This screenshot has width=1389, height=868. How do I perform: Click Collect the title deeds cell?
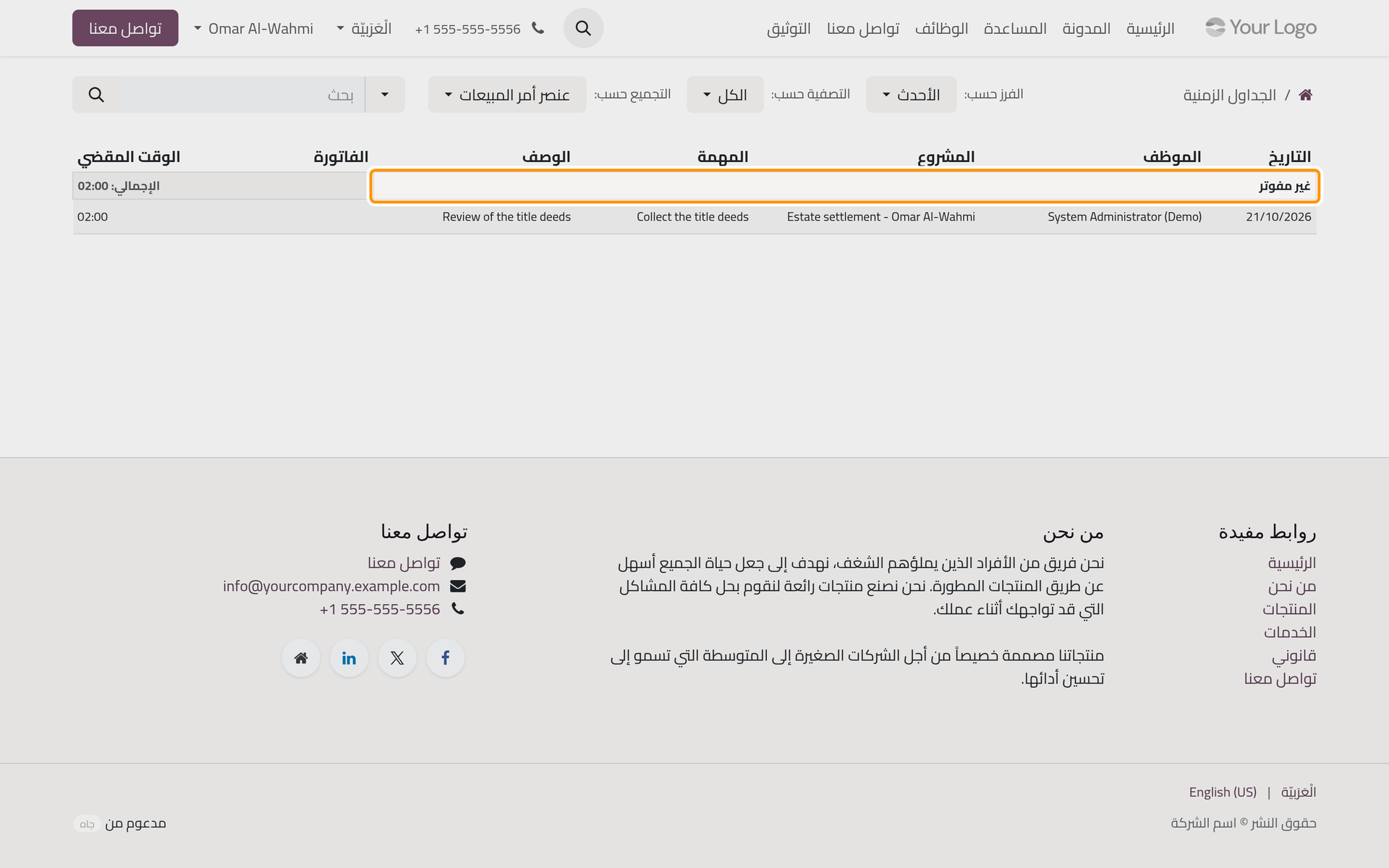pos(692,216)
